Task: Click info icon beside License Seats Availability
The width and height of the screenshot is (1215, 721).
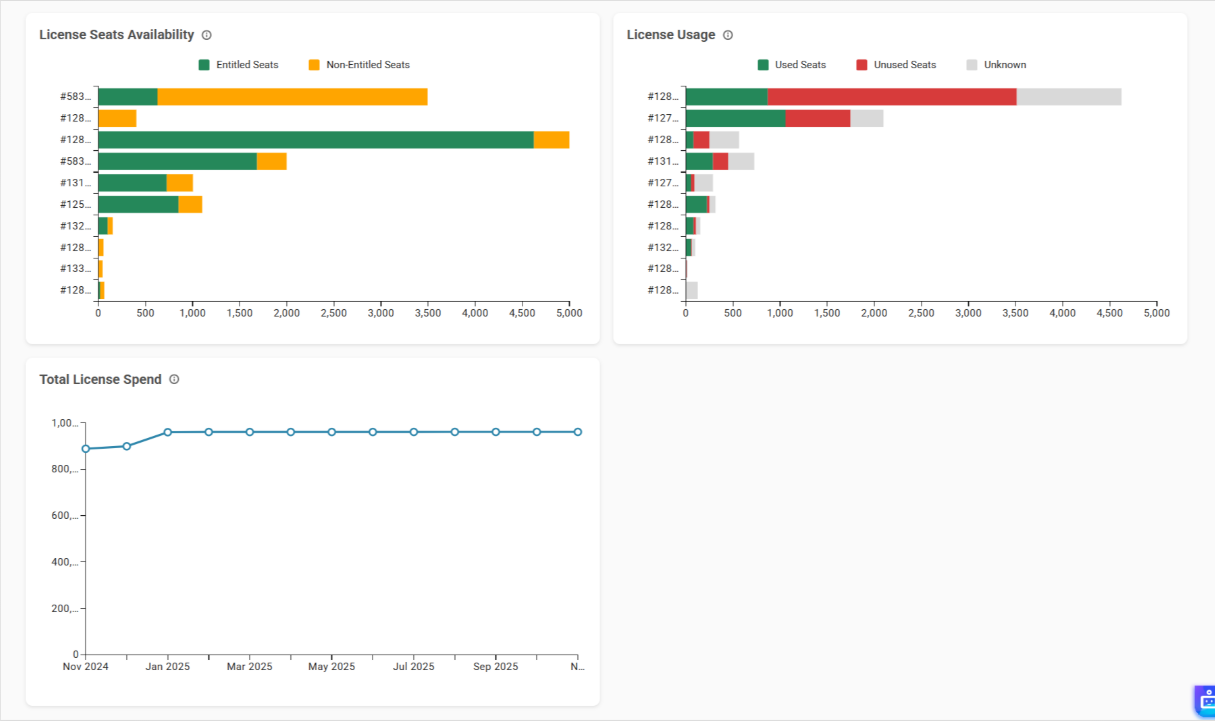Action: (207, 35)
